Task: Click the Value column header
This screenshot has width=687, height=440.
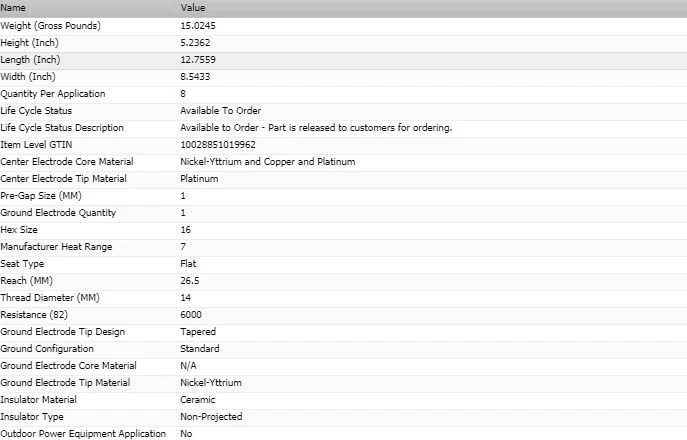Action: 193,8
